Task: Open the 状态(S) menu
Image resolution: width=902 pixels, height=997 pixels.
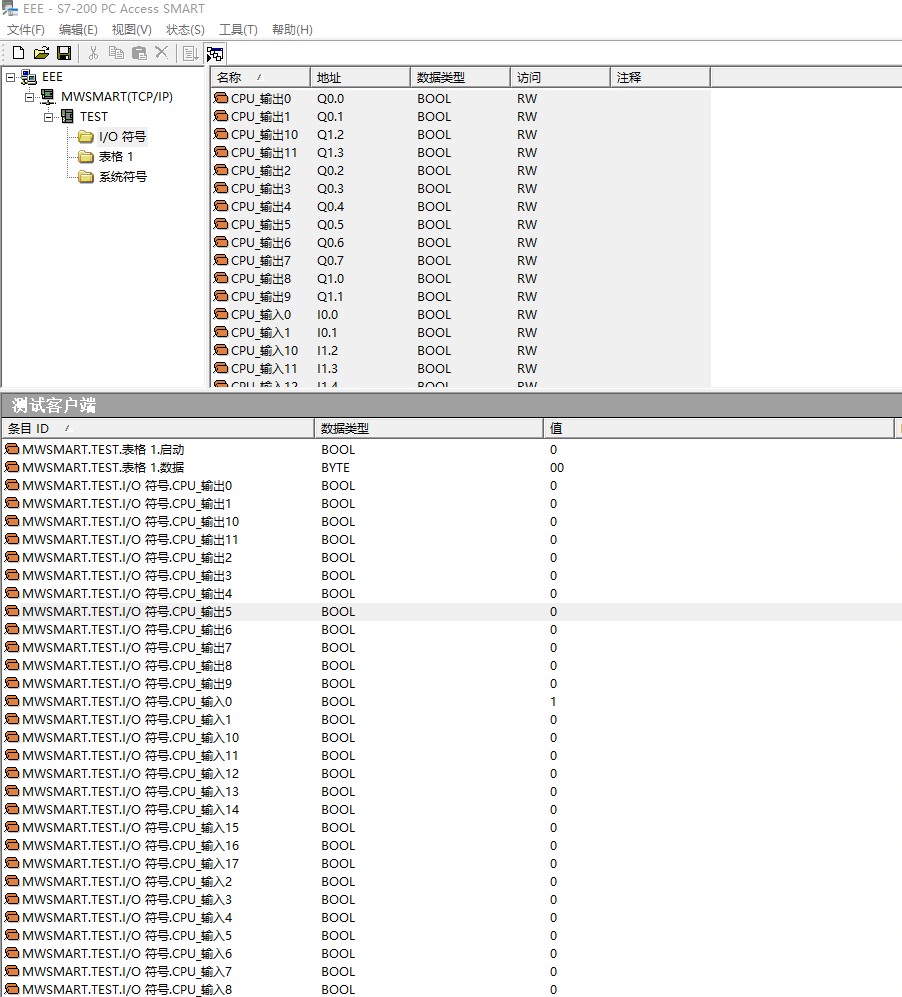Action: click(x=185, y=30)
